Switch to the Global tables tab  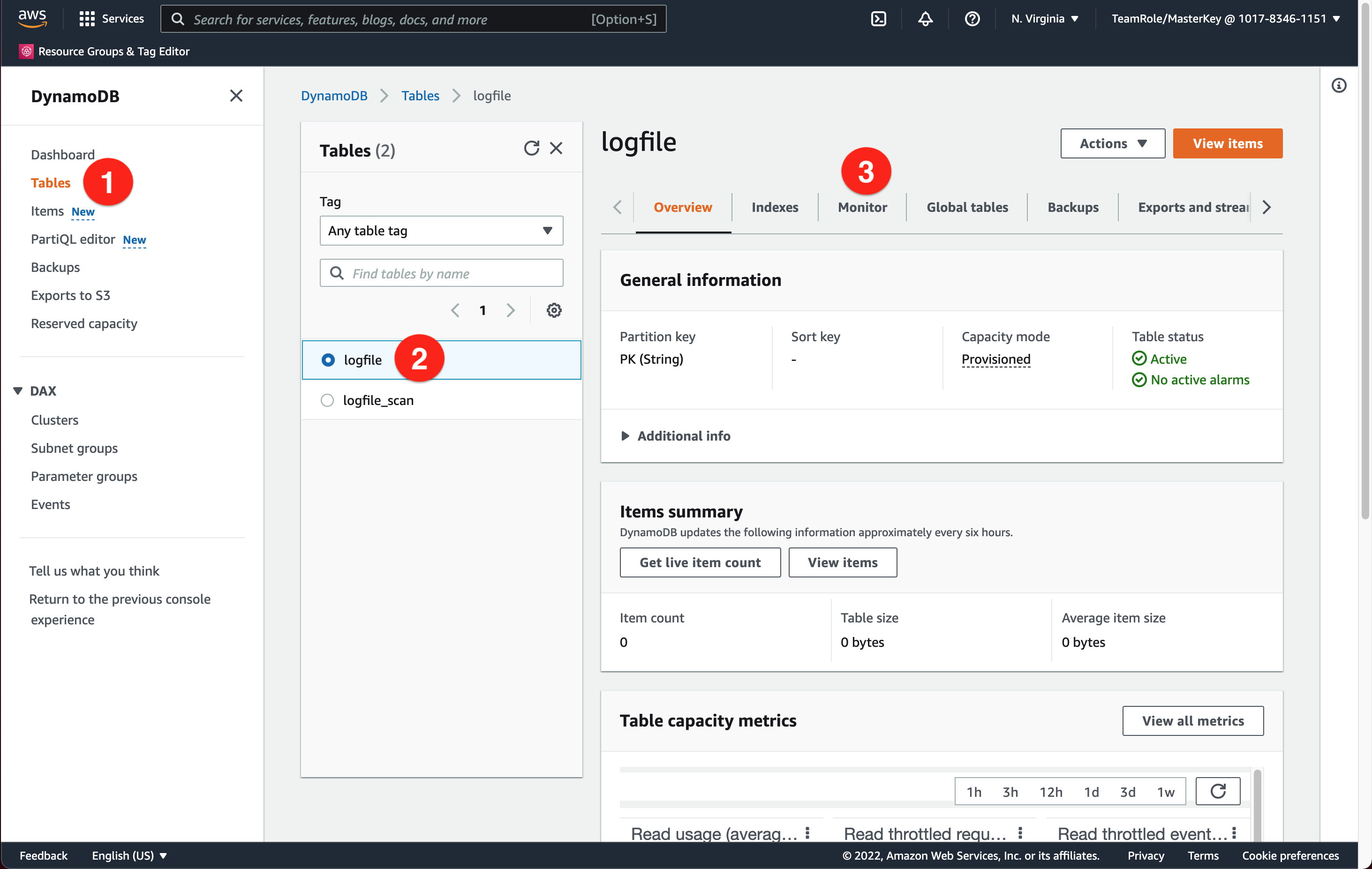coord(967,207)
